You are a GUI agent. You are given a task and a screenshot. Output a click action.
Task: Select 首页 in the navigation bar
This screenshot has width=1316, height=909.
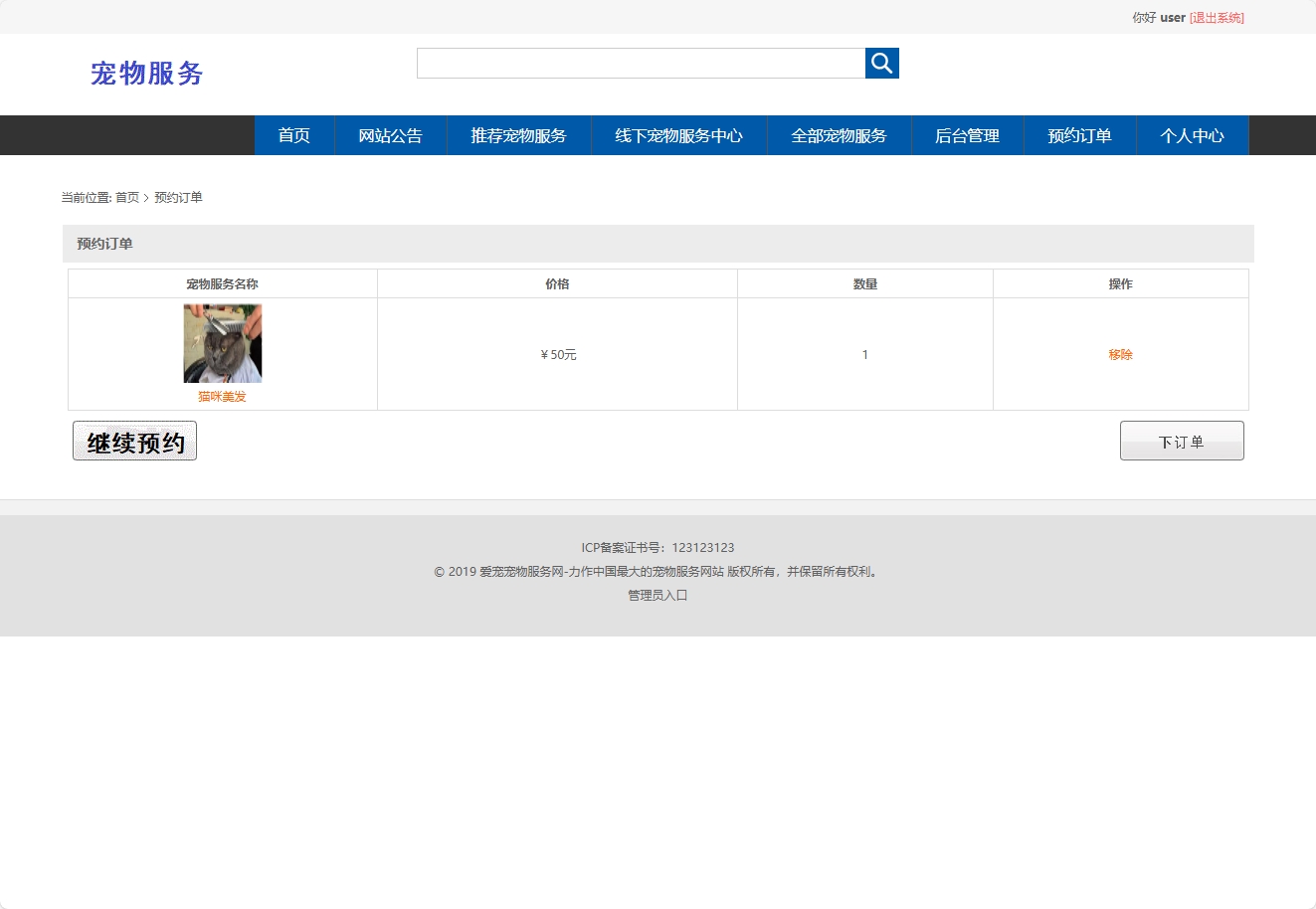294,135
